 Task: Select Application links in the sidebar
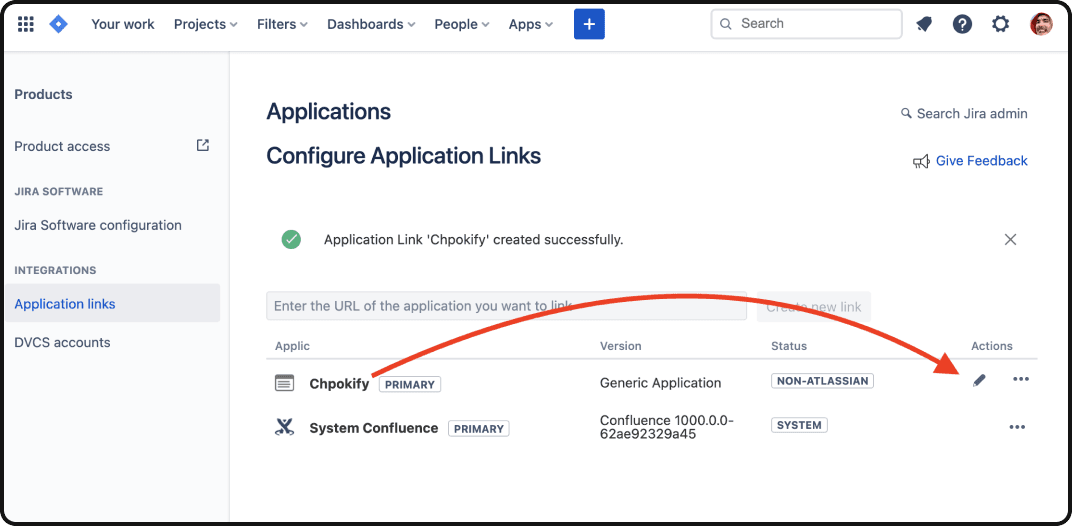pyautogui.click(x=113, y=303)
